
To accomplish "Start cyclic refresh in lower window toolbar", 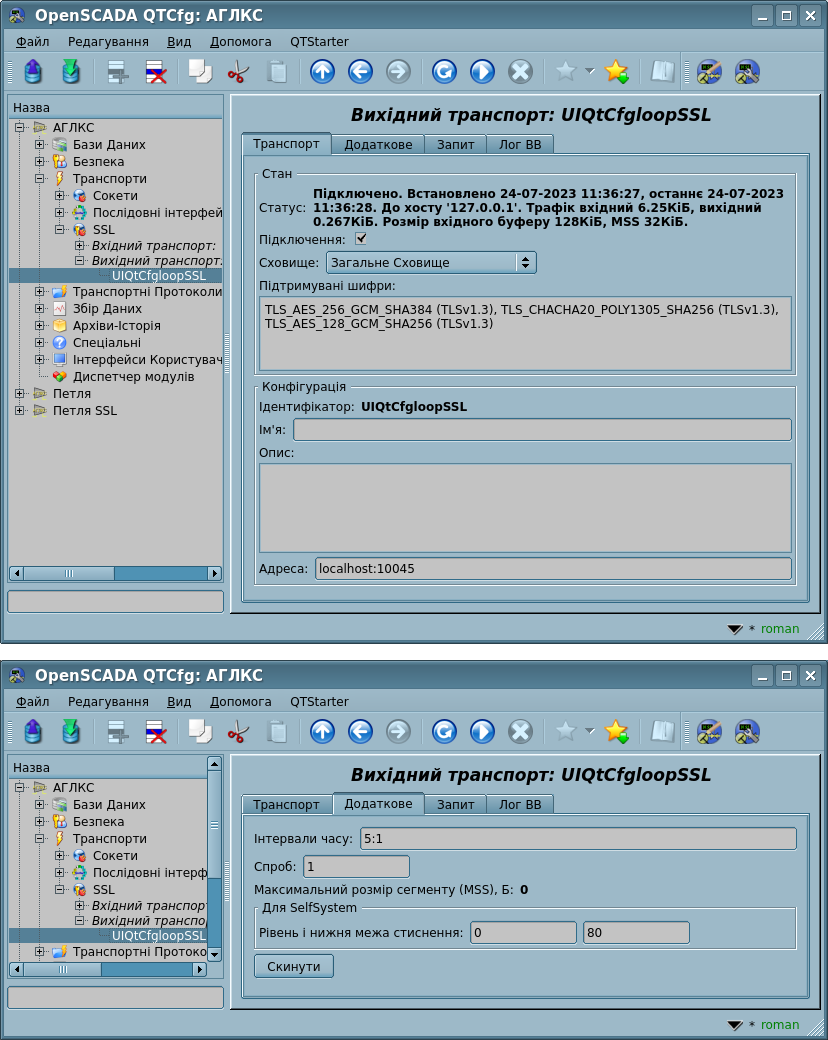I will pyautogui.click(x=482, y=732).
